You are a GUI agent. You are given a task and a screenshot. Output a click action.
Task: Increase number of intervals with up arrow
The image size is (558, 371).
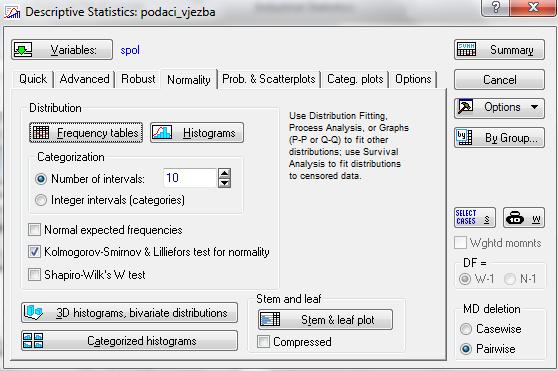click(x=225, y=173)
